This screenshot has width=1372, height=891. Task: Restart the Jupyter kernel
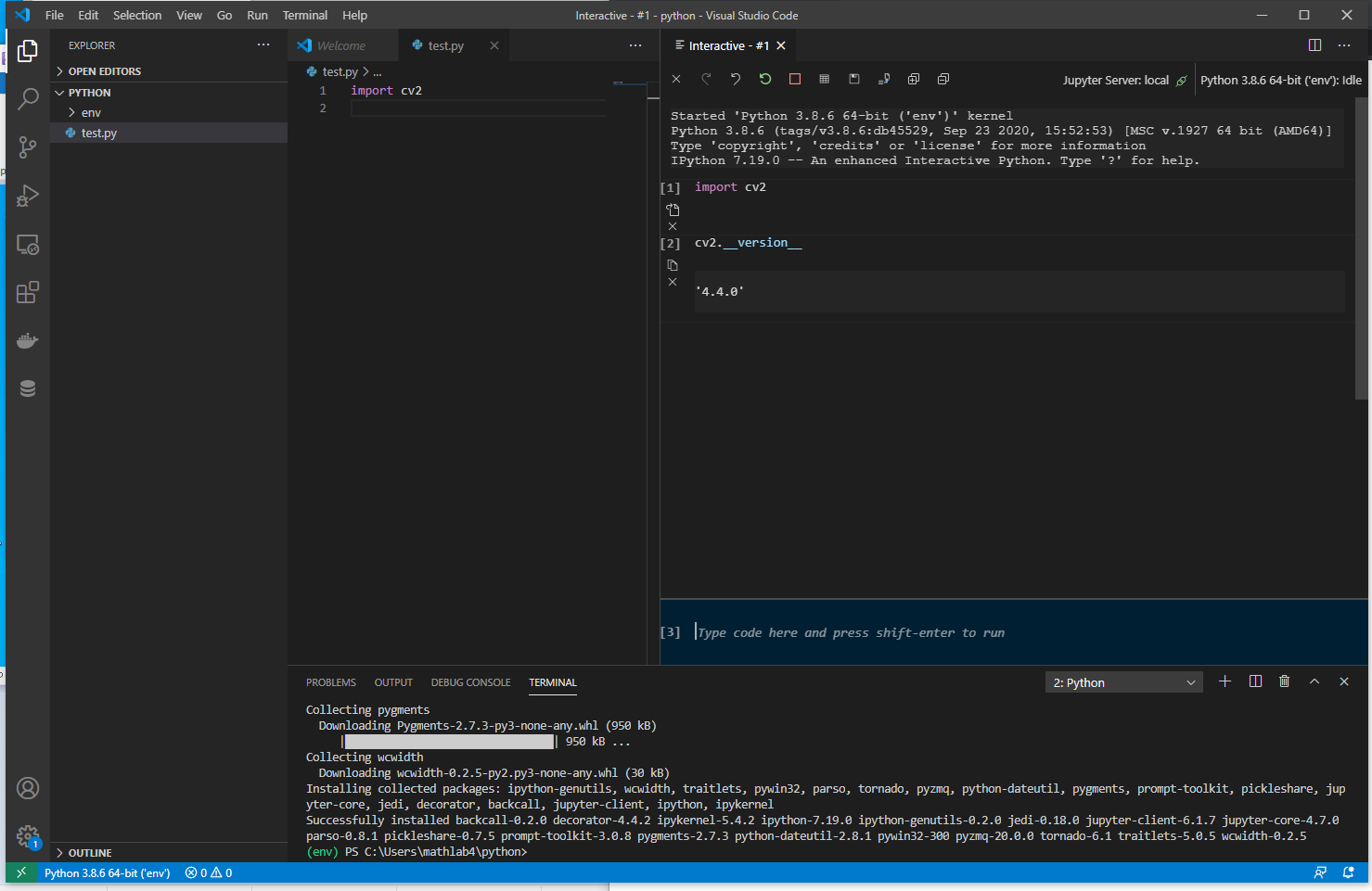[764, 79]
